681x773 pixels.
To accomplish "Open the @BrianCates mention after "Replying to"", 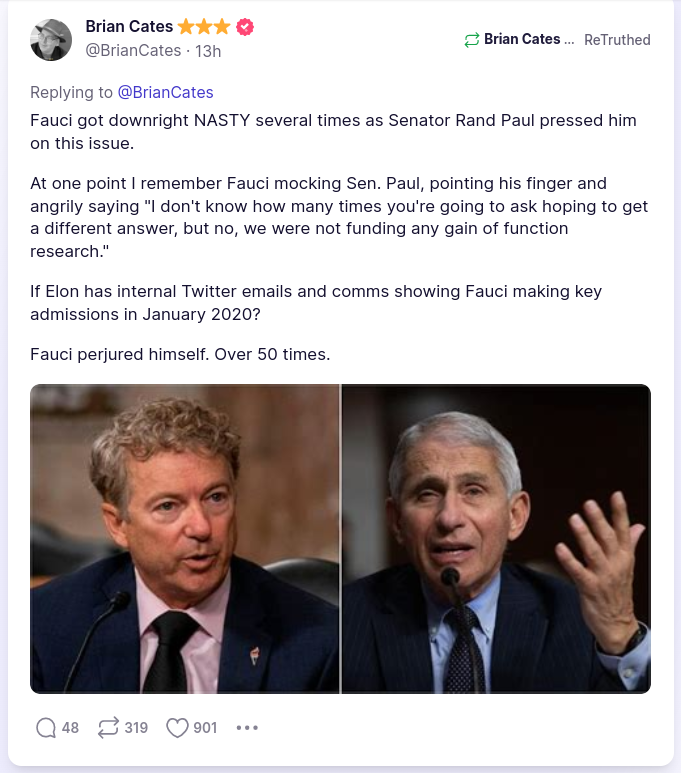I will pos(165,92).
